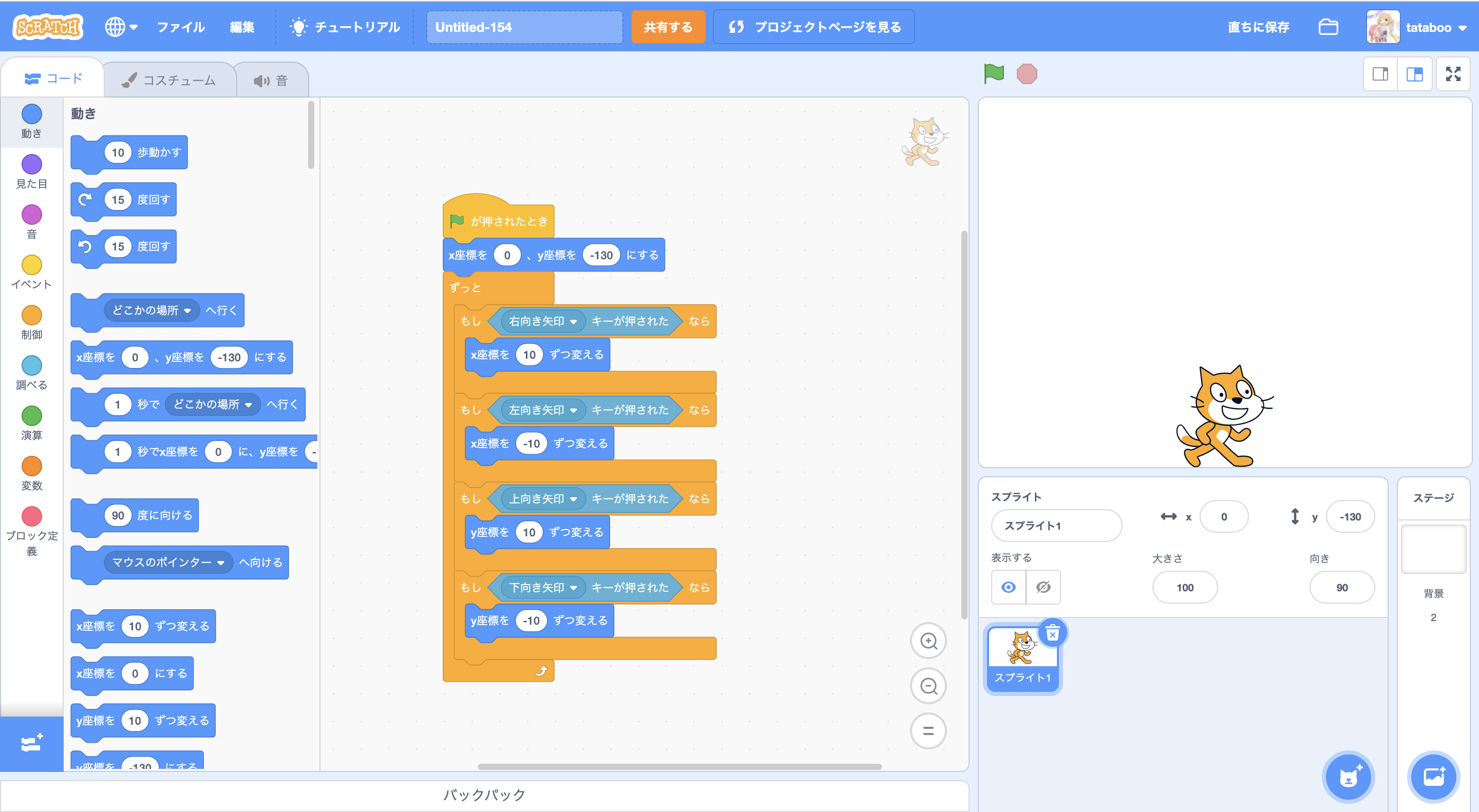
Task: Reset workspace zoom with equals icon
Action: pos(928,731)
